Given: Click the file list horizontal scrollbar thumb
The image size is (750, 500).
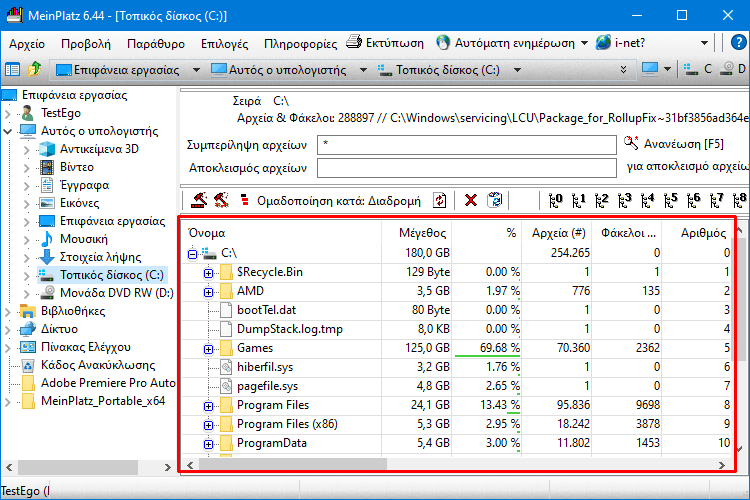Looking at the screenshot, I should (293, 464).
